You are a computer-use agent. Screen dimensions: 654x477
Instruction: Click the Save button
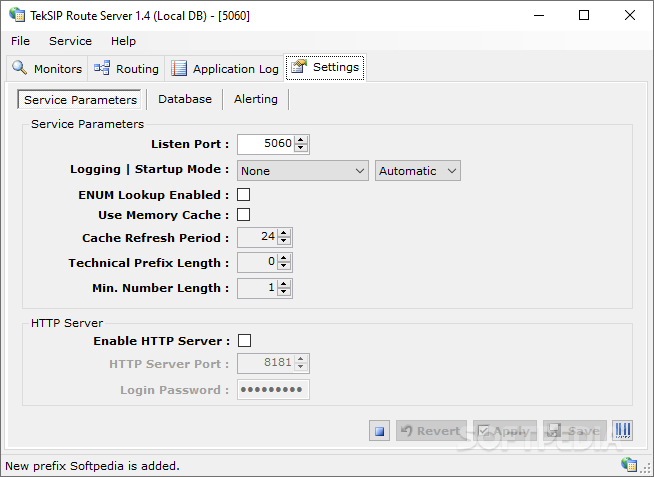(575, 431)
